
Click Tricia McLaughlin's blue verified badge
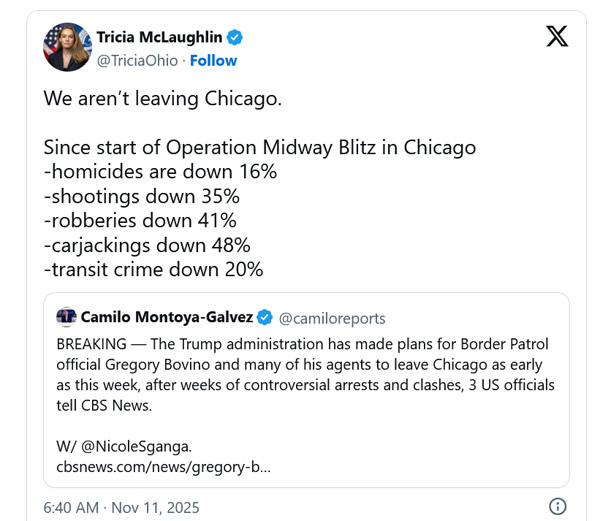click(x=236, y=38)
